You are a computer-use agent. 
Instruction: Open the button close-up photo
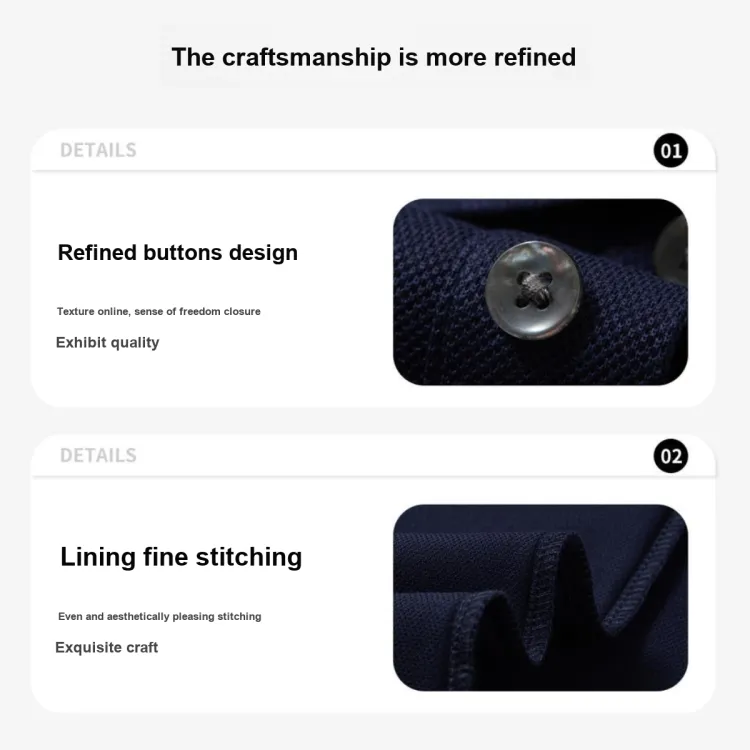tap(540, 292)
